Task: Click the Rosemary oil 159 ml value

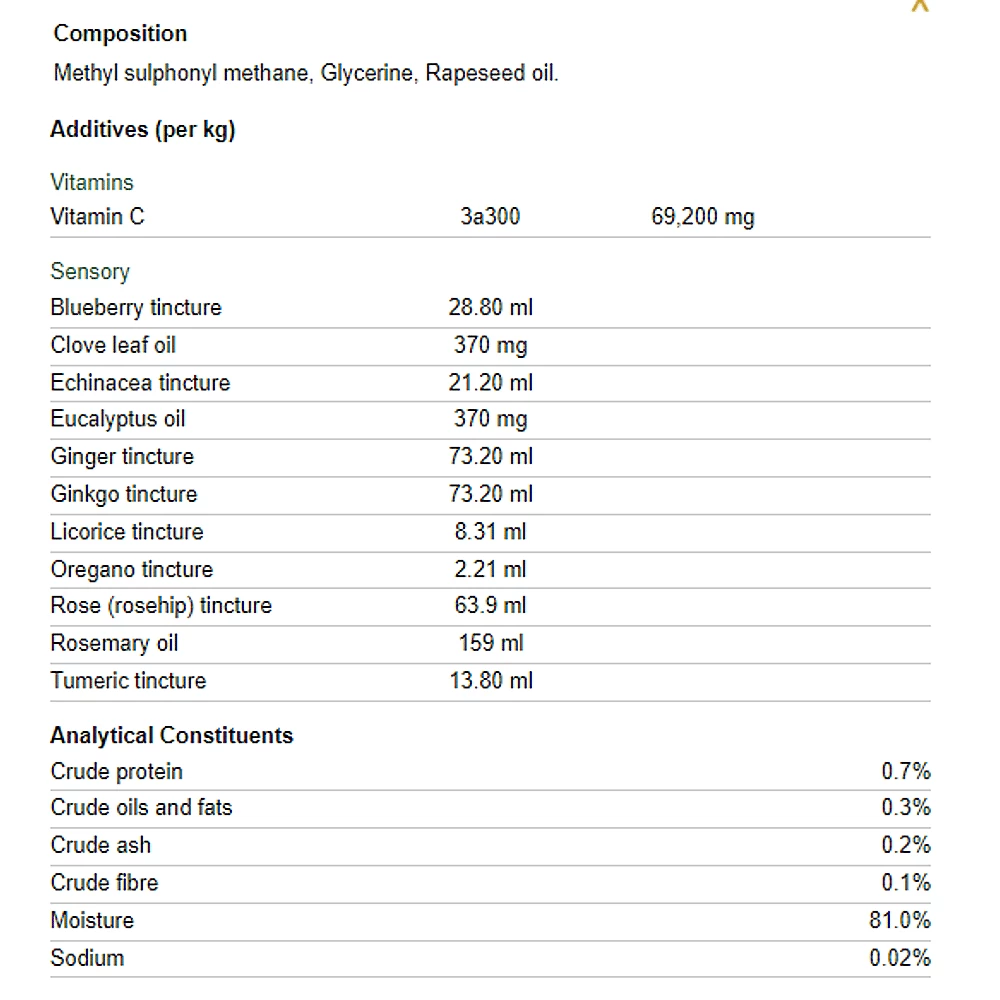Action: click(490, 643)
